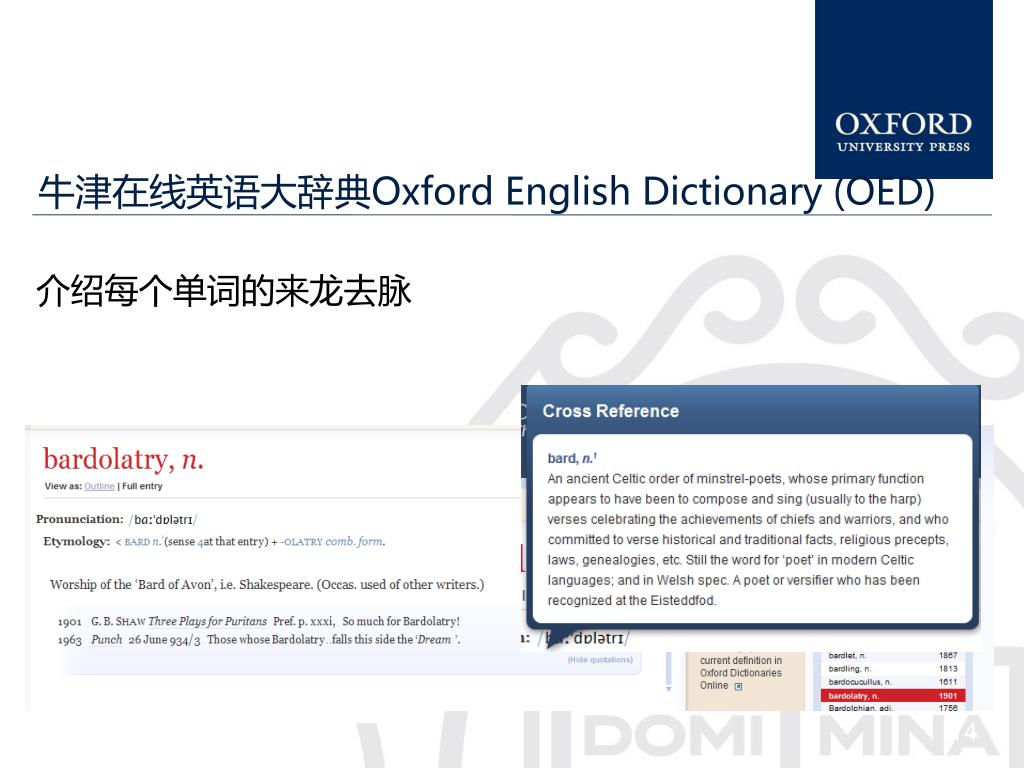This screenshot has height=768, width=1024.
Task: Click the subtitle '介绍每个单词的来龙去脉'
Action: pyautogui.click(x=224, y=291)
